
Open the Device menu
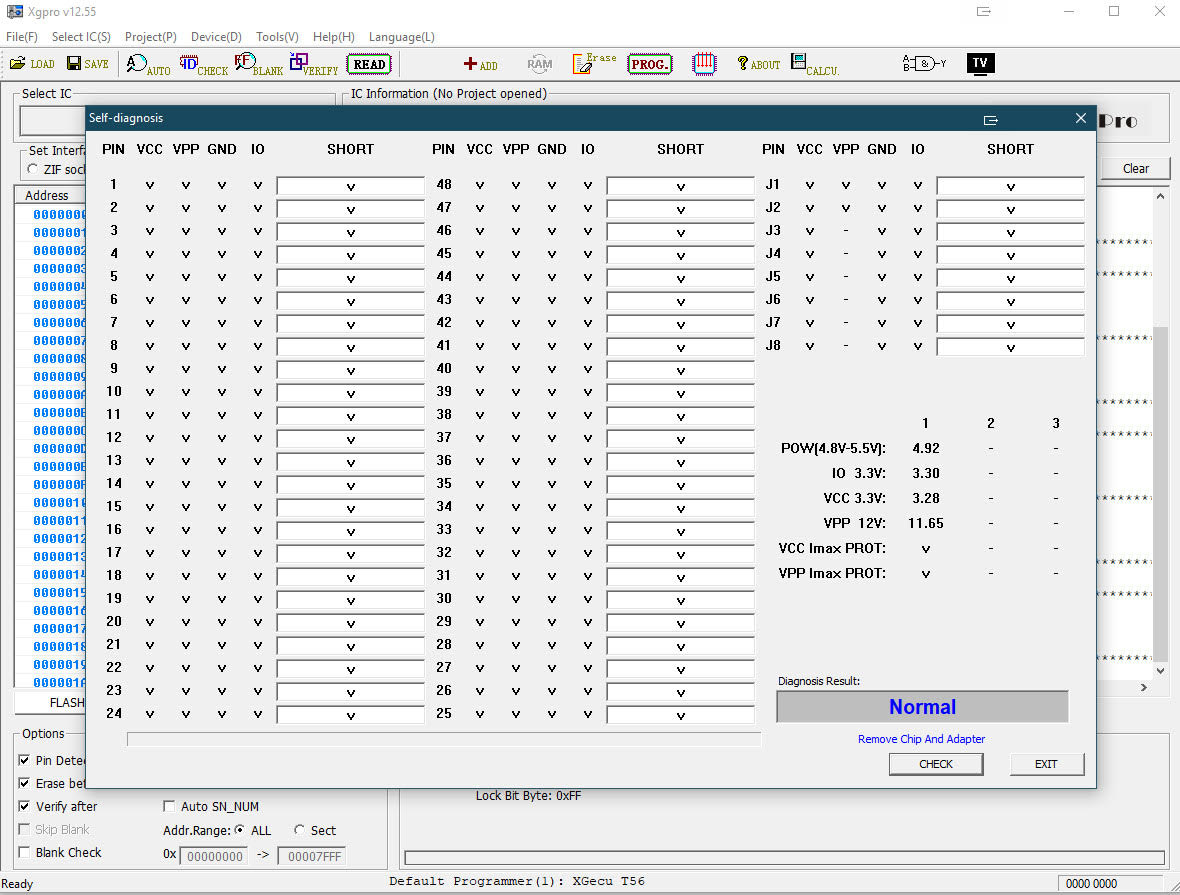tap(216, 37)
